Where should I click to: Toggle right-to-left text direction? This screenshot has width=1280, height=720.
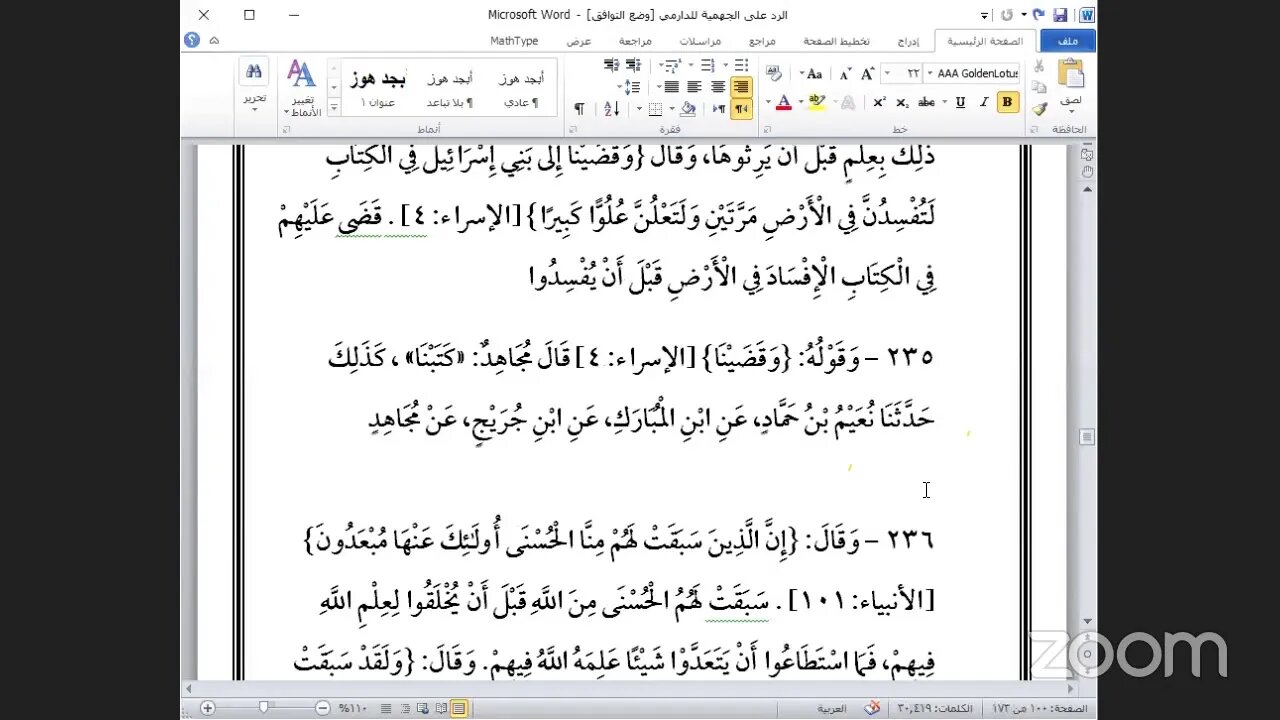(741, 109)
